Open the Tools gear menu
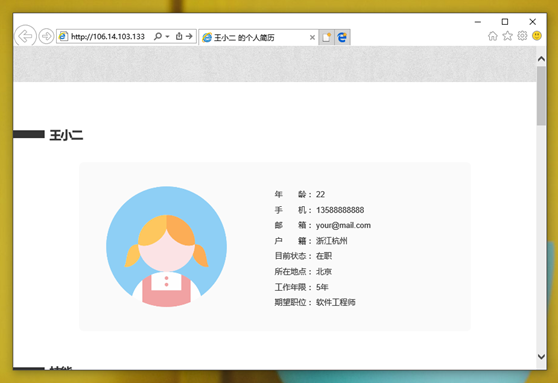Screen dimensions: 558x383 (522, 36)
